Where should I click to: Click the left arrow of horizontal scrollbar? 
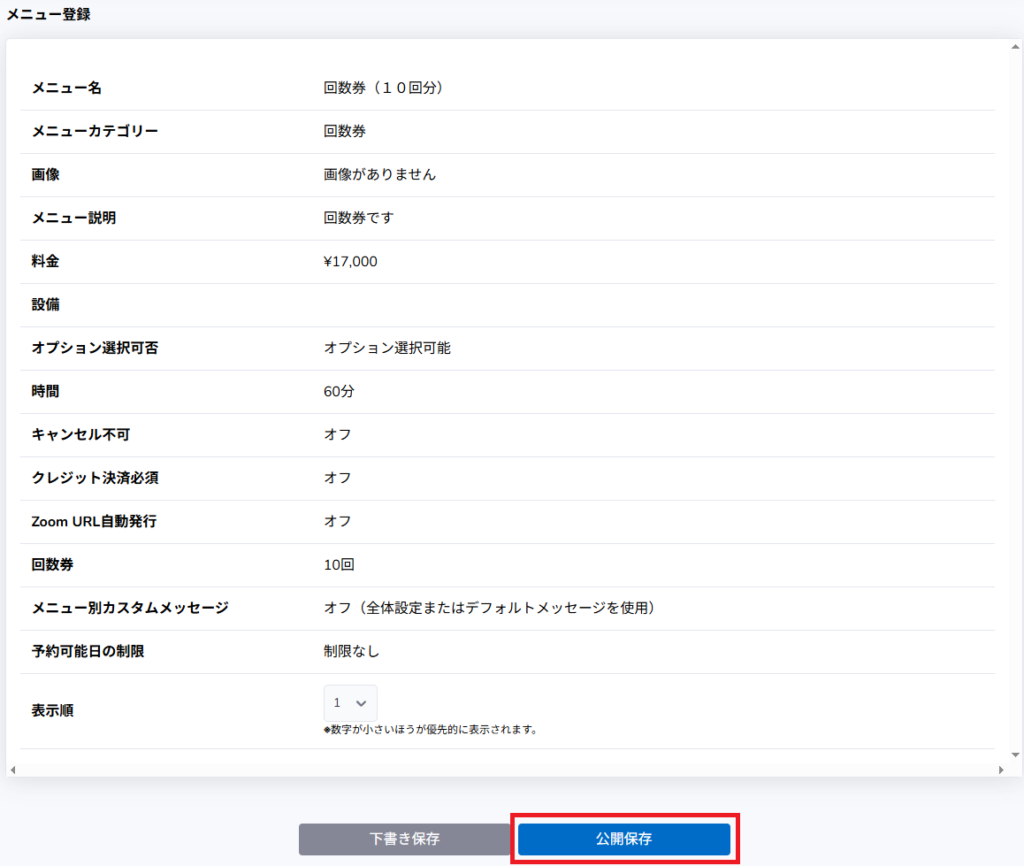coord(11,770)
